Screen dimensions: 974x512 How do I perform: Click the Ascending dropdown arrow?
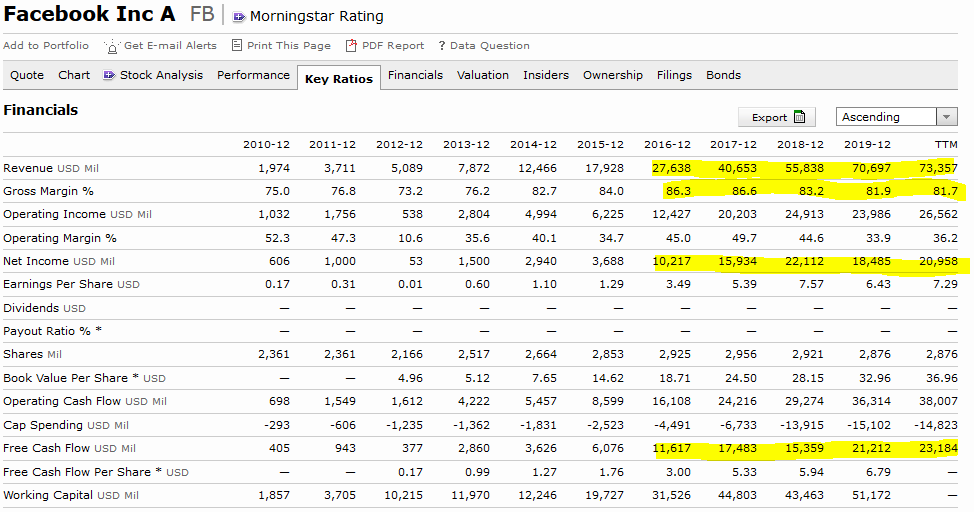coord(946,117)
